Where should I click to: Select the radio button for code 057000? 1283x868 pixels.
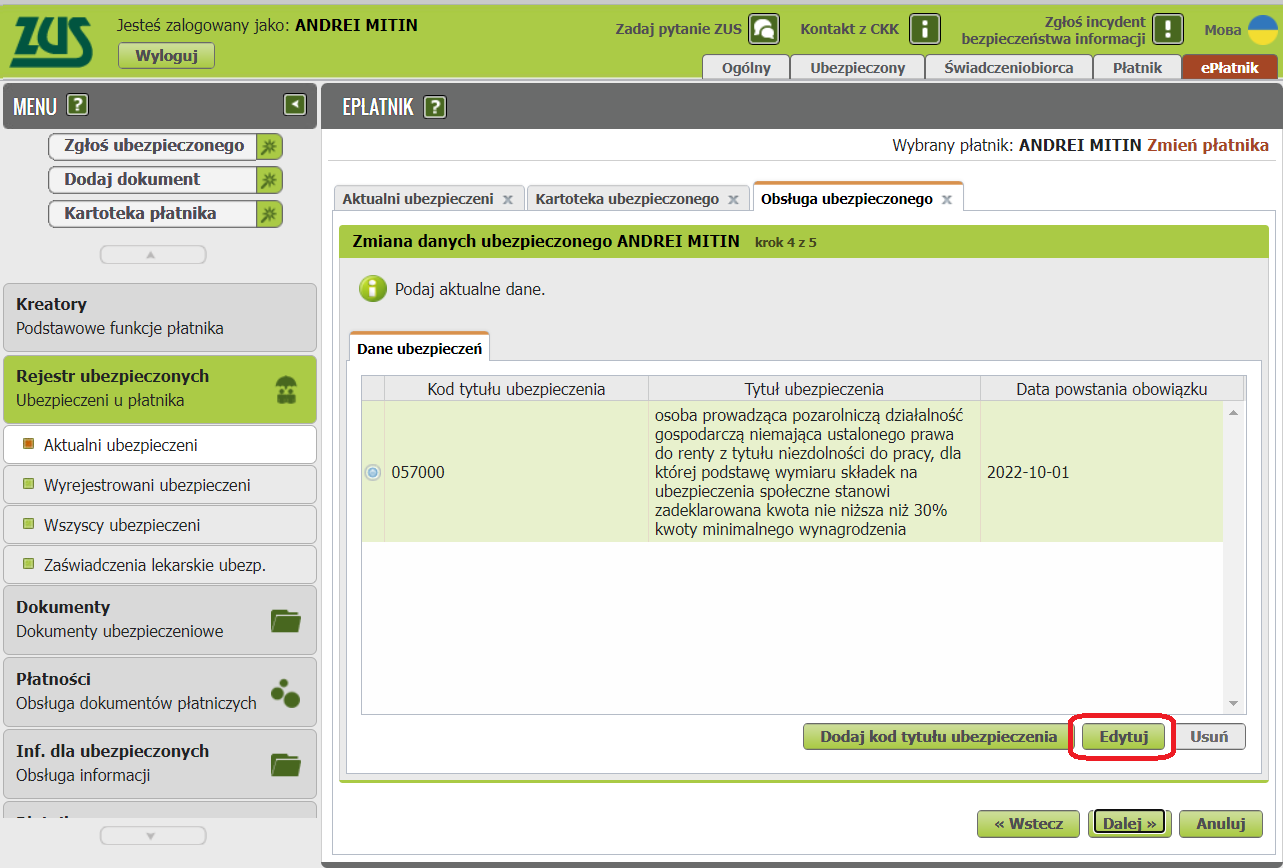[373, 472]
